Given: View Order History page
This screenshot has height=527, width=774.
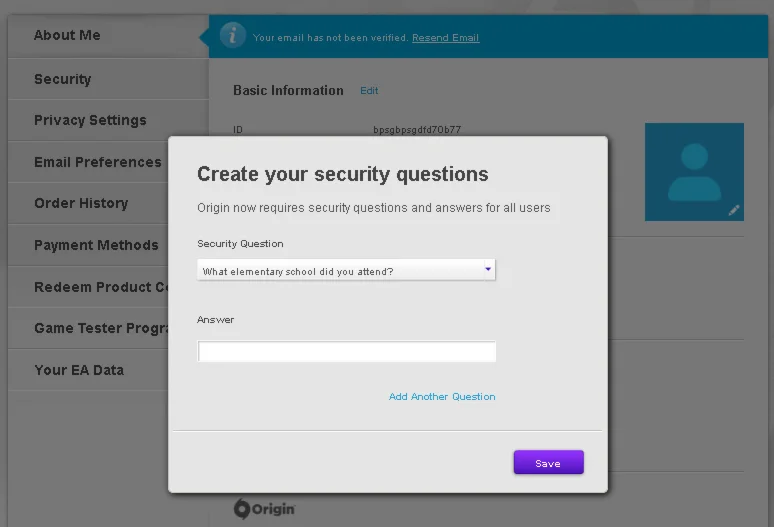Looking at the screenshot, I should tap(81, 203).
